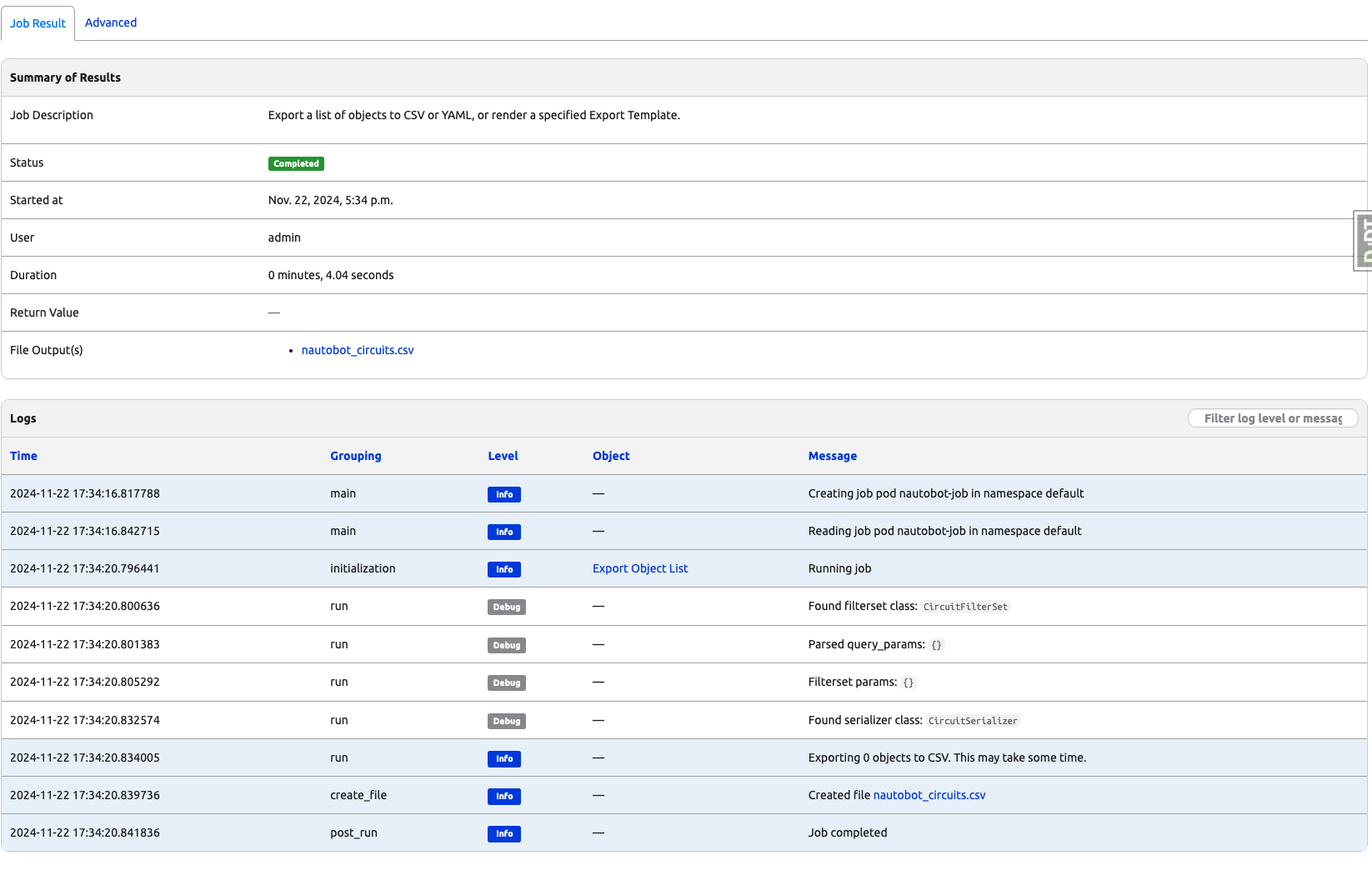Click the Debug badge for Parsed query_params row

[x=506, y=645]
